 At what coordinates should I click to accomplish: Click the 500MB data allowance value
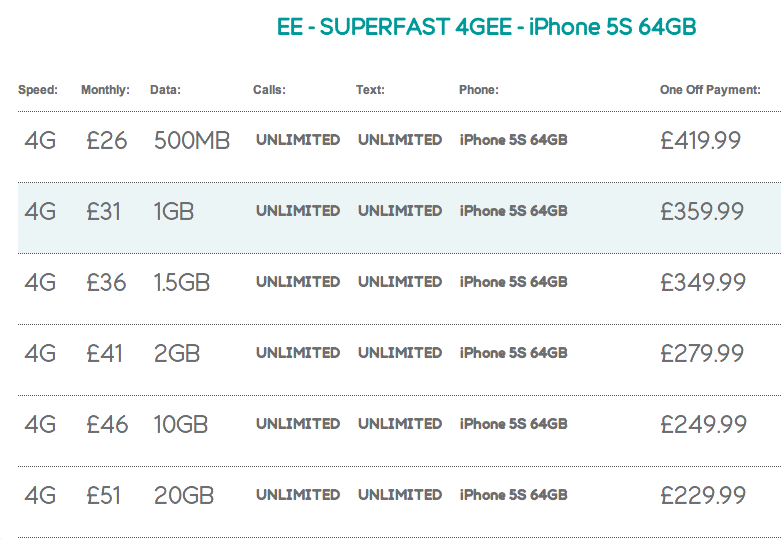(x=192, y=140)
